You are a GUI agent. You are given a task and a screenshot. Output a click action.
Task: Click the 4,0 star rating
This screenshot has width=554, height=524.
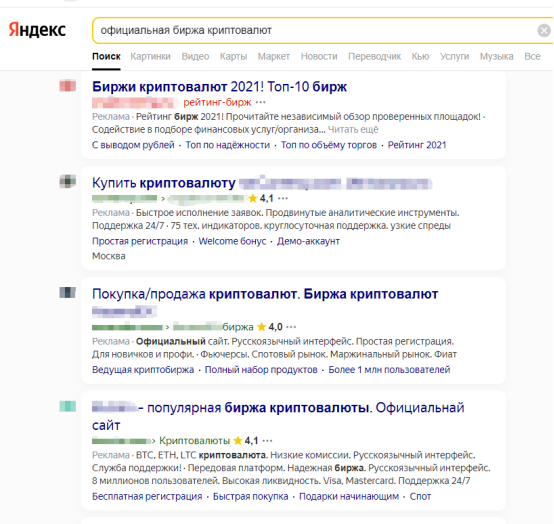[270, 327]
